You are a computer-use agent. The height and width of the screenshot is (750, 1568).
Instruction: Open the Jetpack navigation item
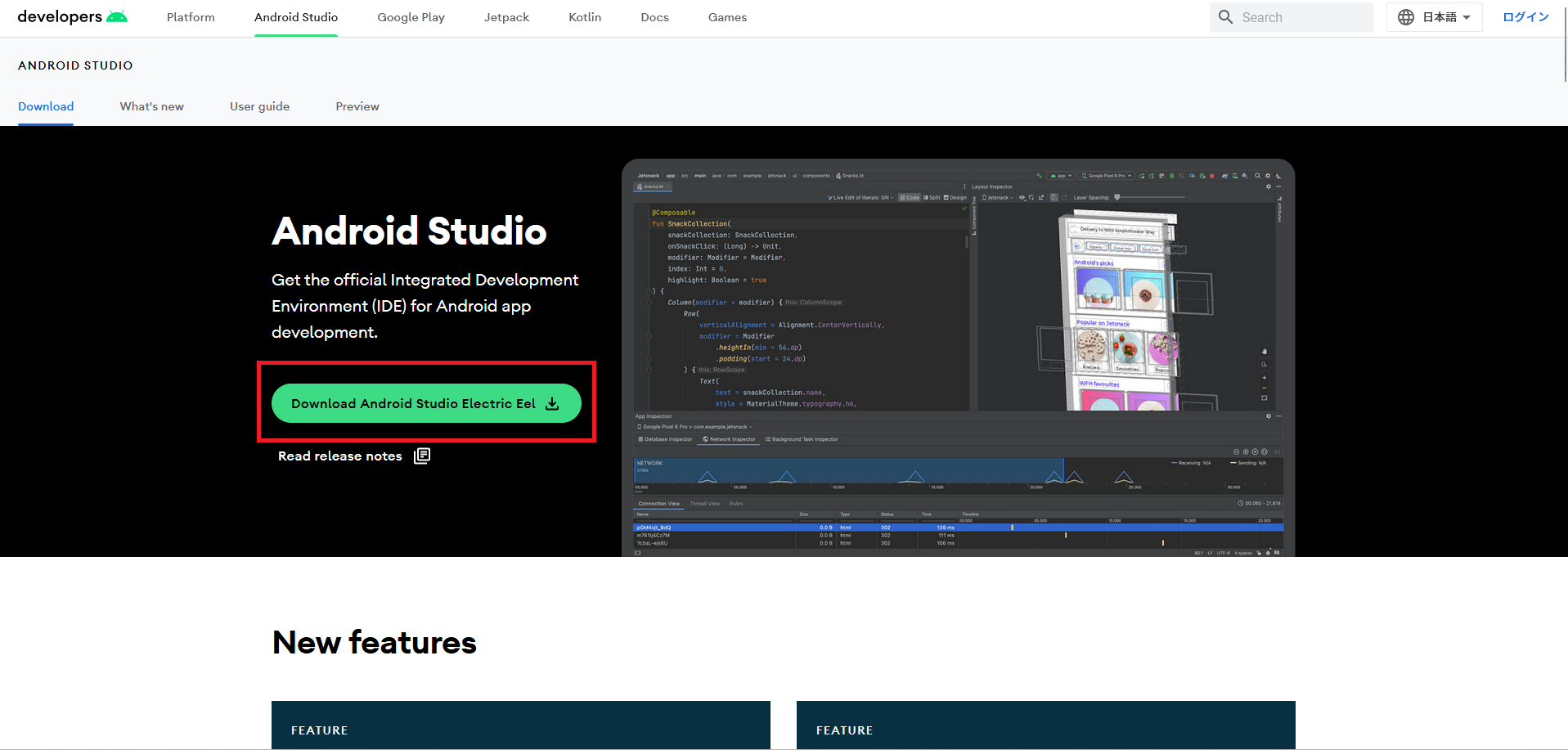(506, 17)
